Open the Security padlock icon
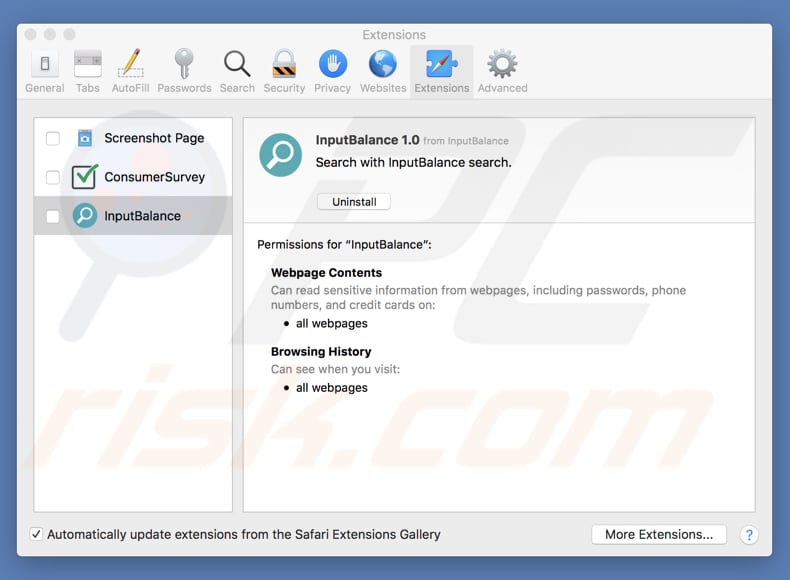Viewport: 790px width, 580px height. pyautogui.click(x=284, y=64)
